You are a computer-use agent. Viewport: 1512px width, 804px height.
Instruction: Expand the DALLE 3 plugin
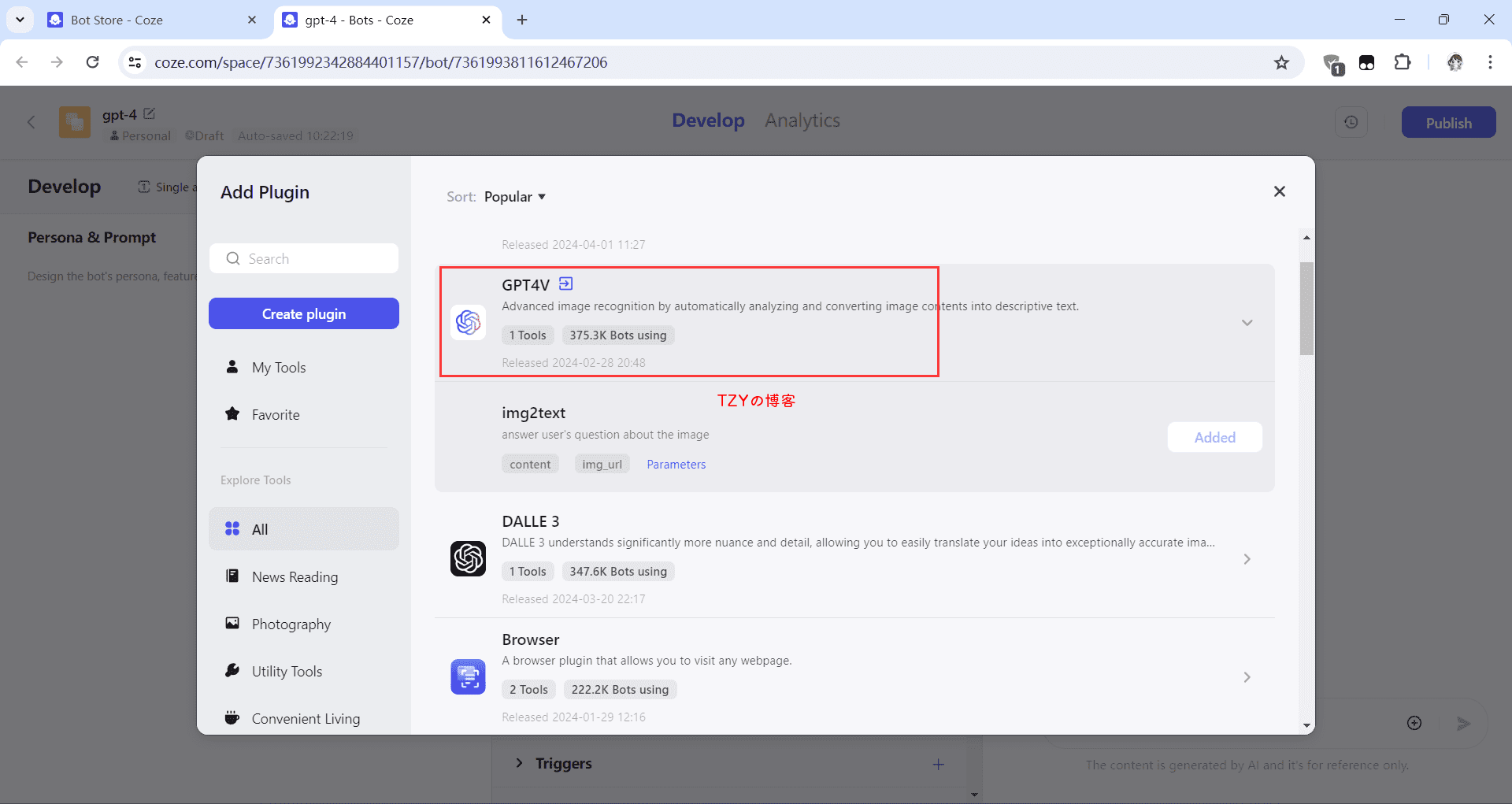[1247, 559]
